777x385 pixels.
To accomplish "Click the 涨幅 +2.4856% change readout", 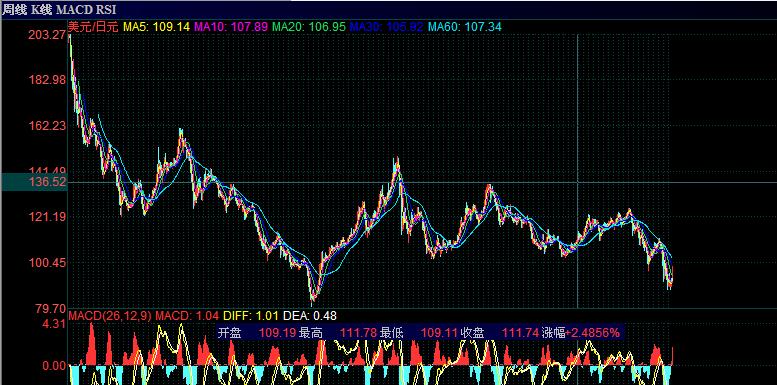I will point(581,333).
